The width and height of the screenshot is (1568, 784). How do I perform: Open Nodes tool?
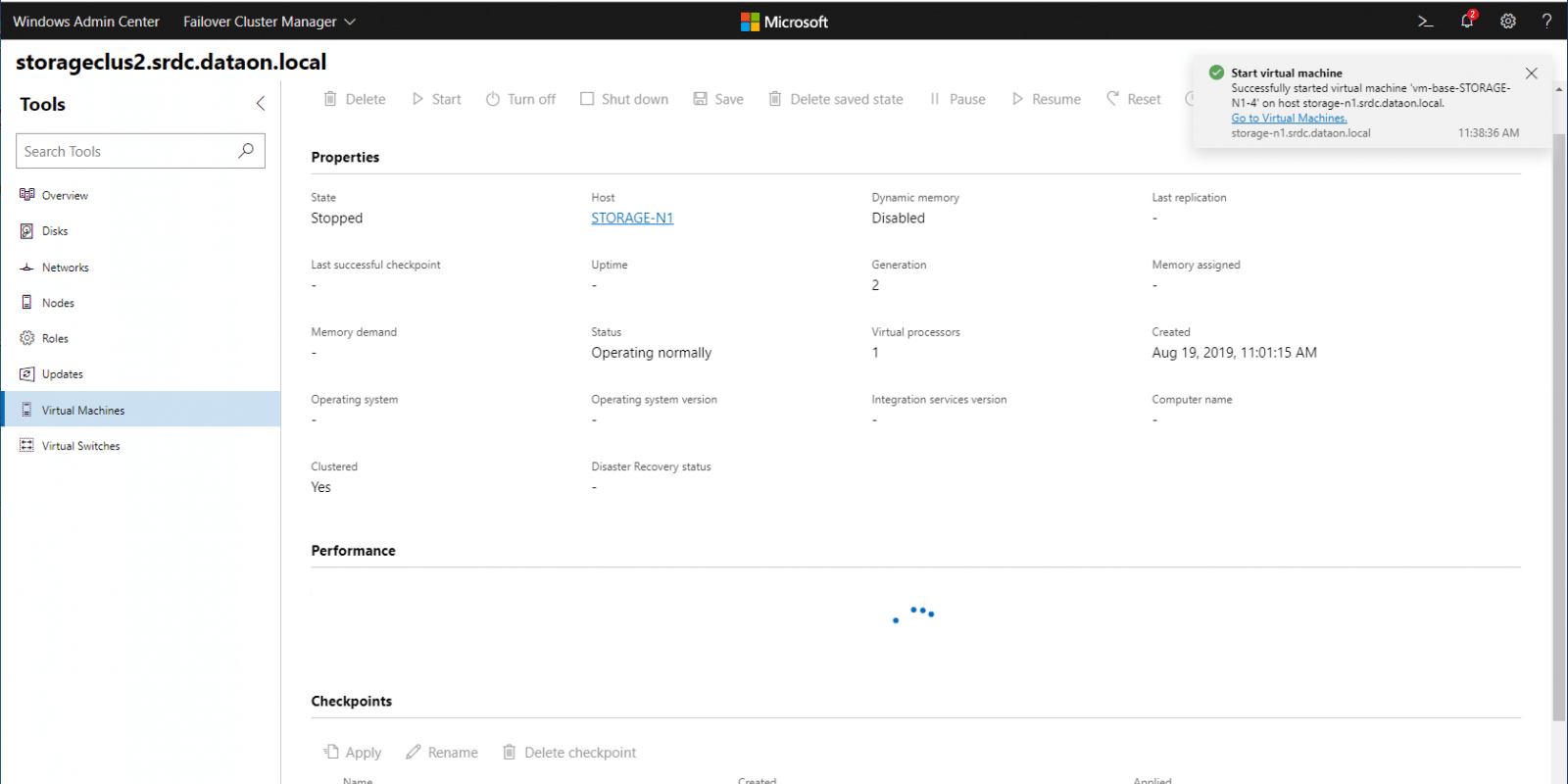(x=140, y=303)
